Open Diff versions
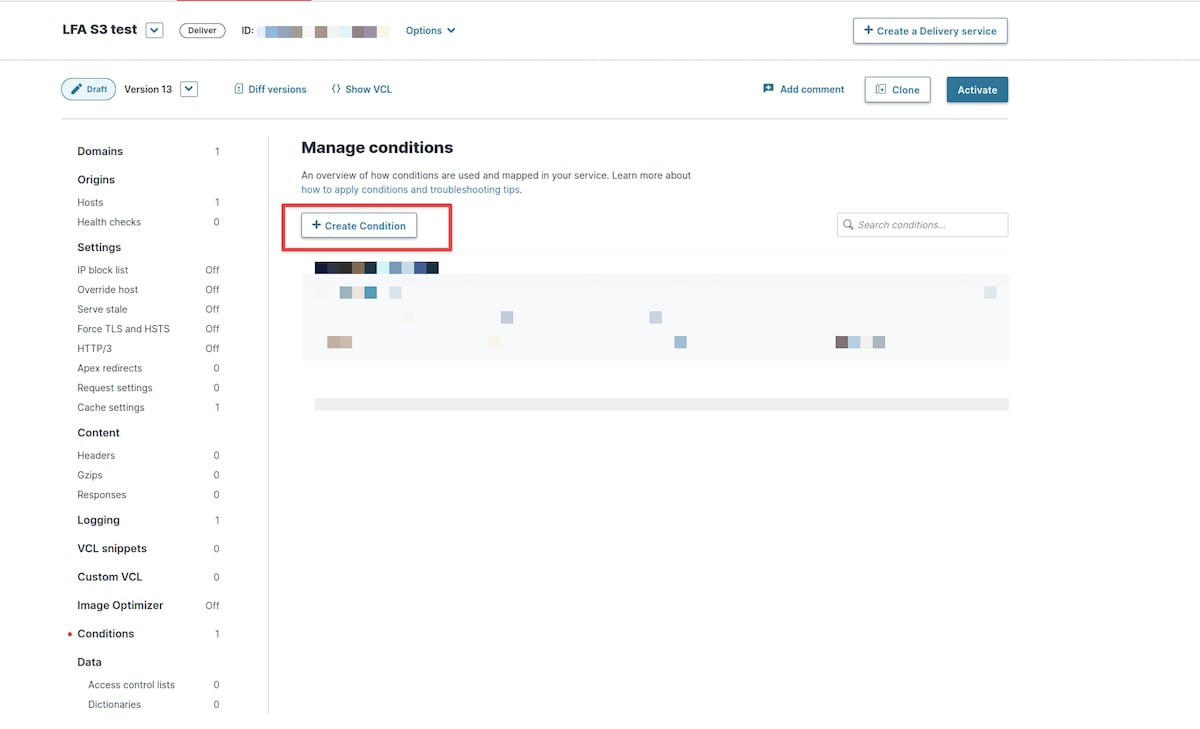Screen dimensions: 1200x729 click(x=270, y=89)
